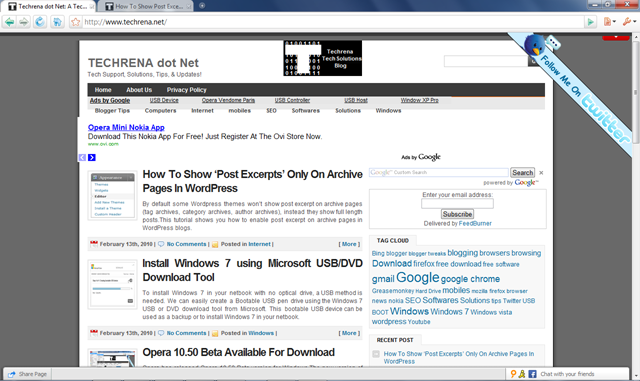This screenshot has height=381, width=640.
Task: Click the Window XP Pro ad link
Action: click(420, 100)
